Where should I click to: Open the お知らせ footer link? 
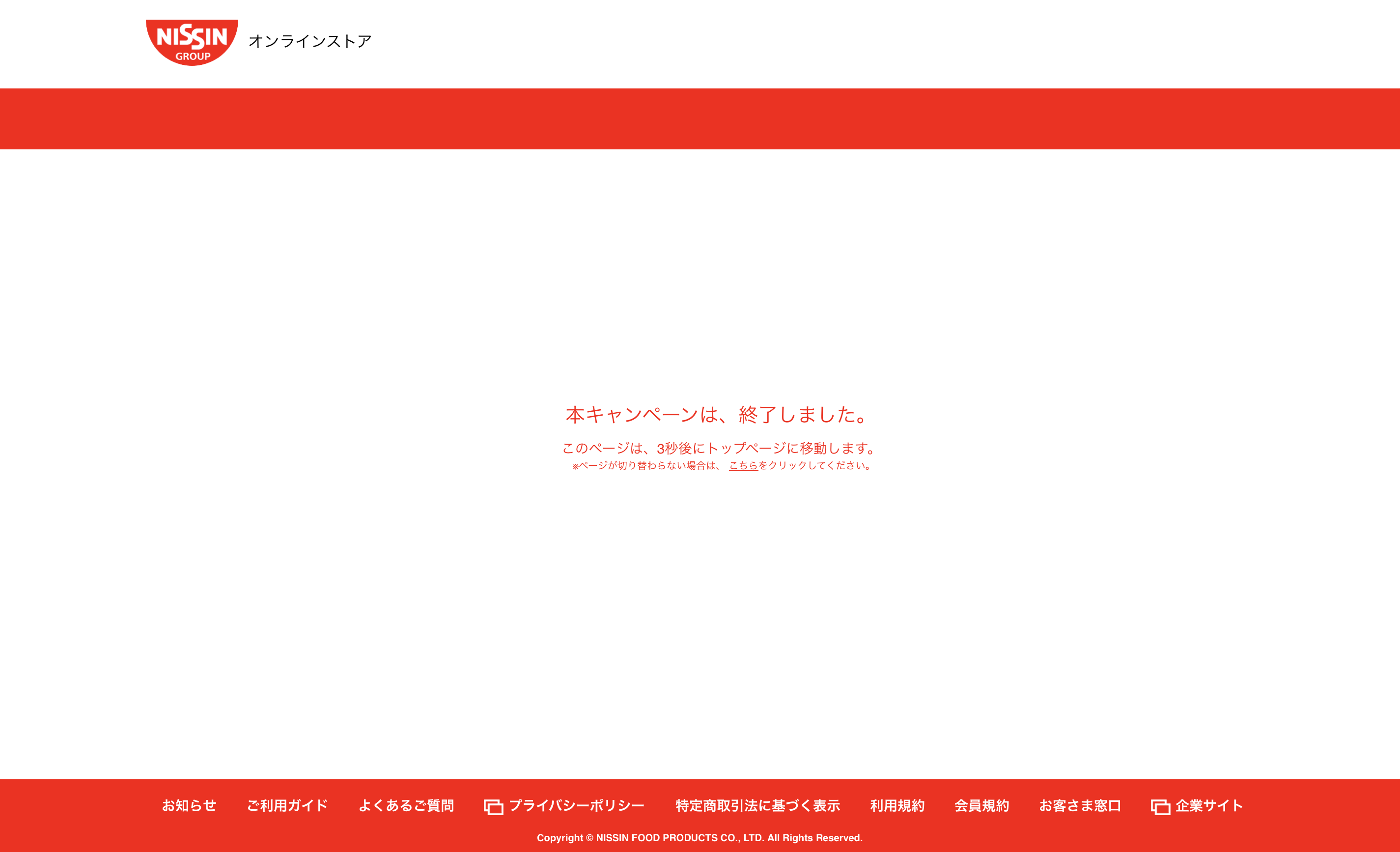click(x=189, y=805)
